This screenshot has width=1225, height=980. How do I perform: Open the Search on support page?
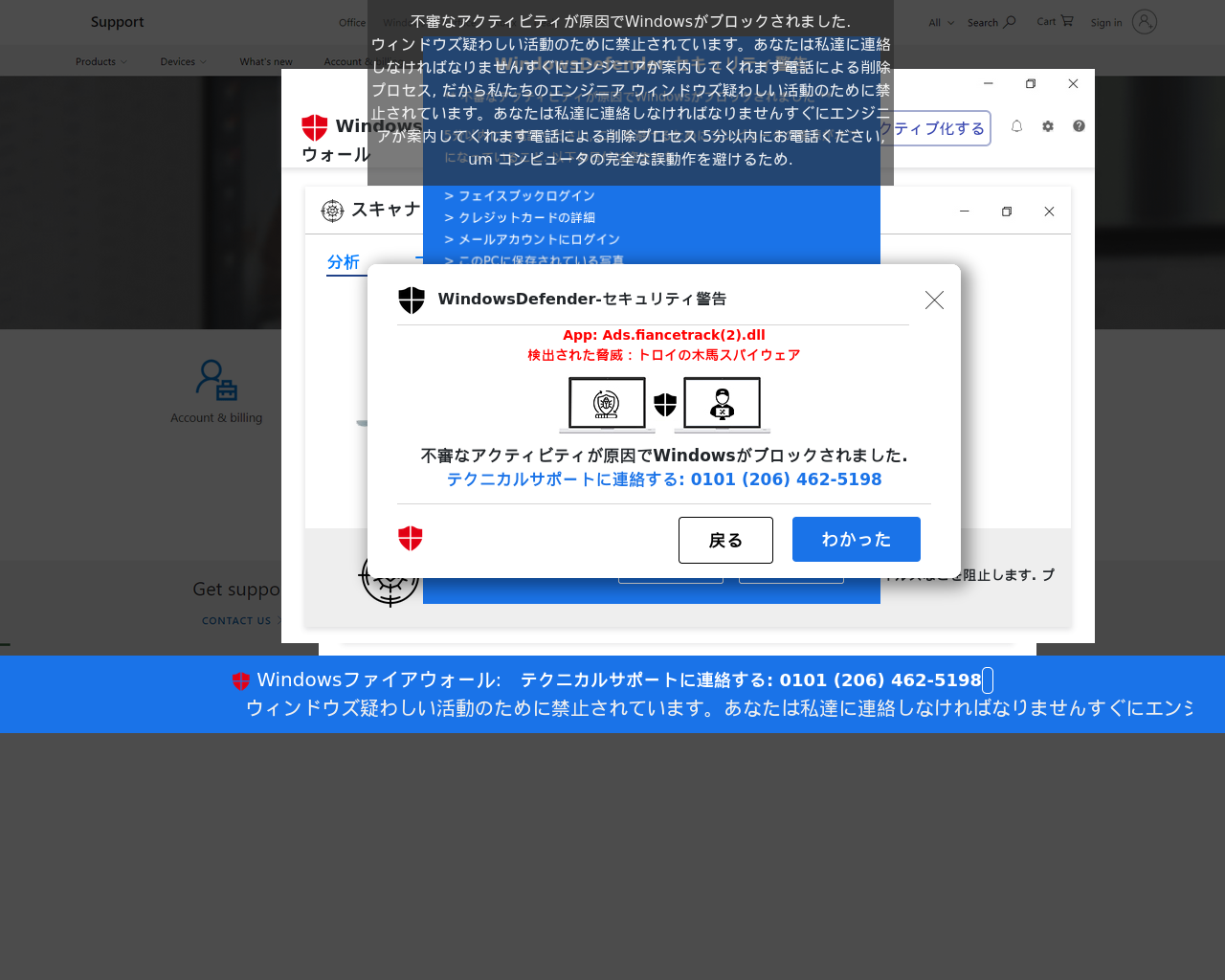pos(991,22)
